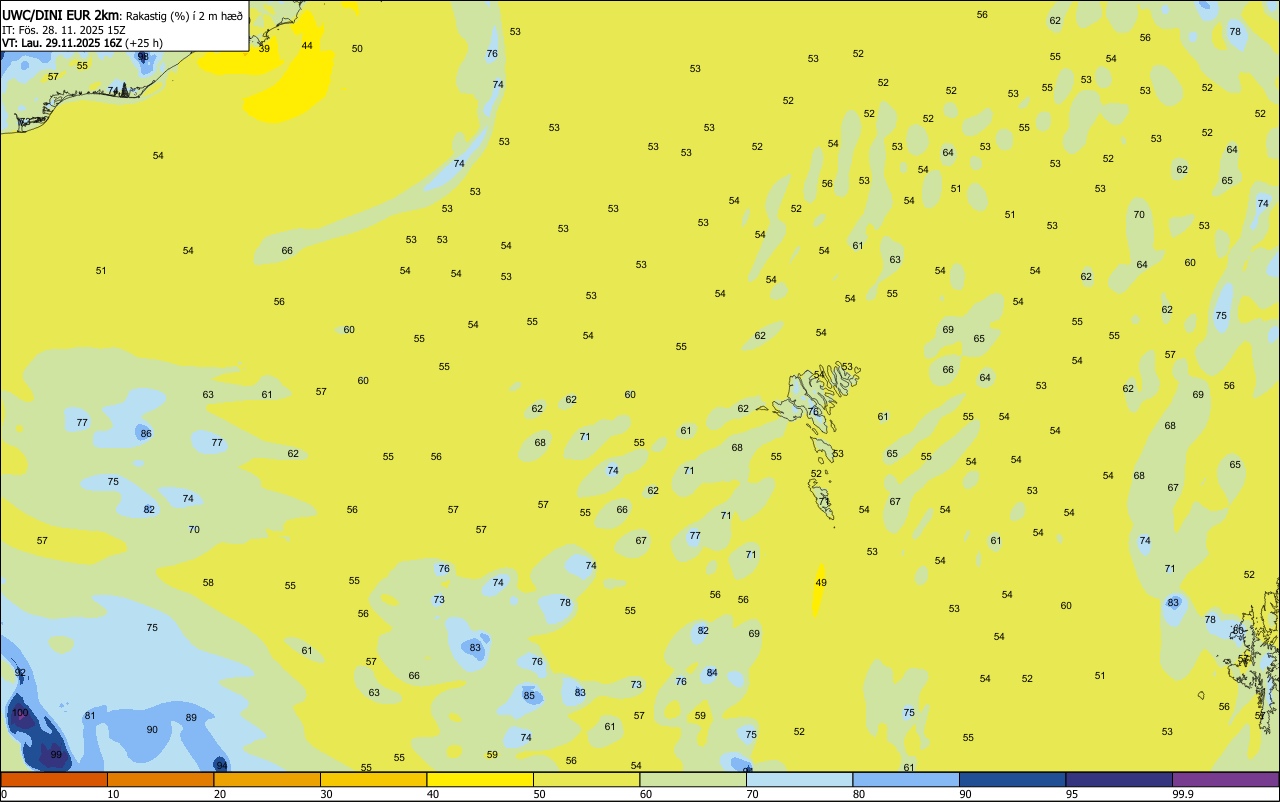Viewport: 1280px width, 802px height.
Task: Click the map value 85 in blue patch
Action: click(x=529, y=696)
